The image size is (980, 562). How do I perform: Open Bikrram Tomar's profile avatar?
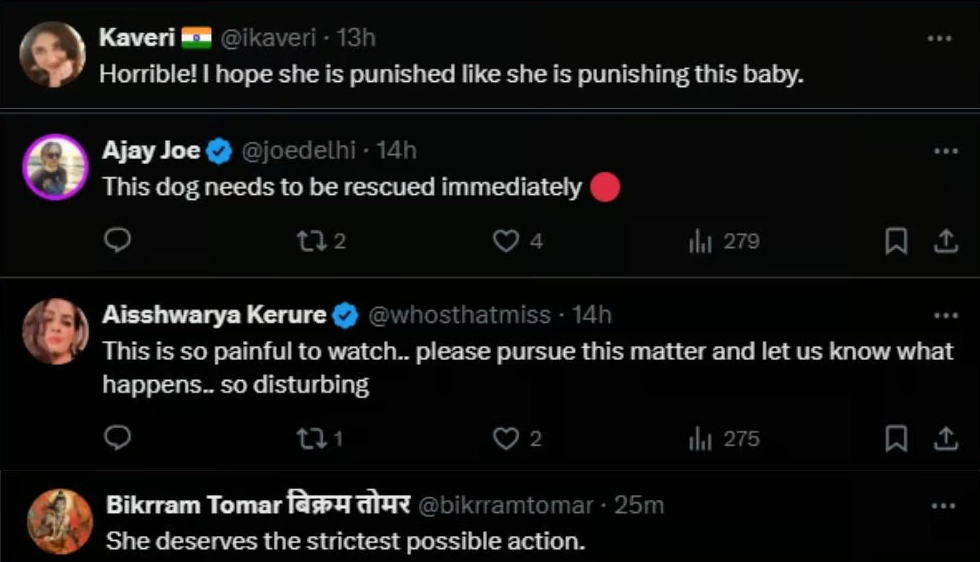[59, 522]
